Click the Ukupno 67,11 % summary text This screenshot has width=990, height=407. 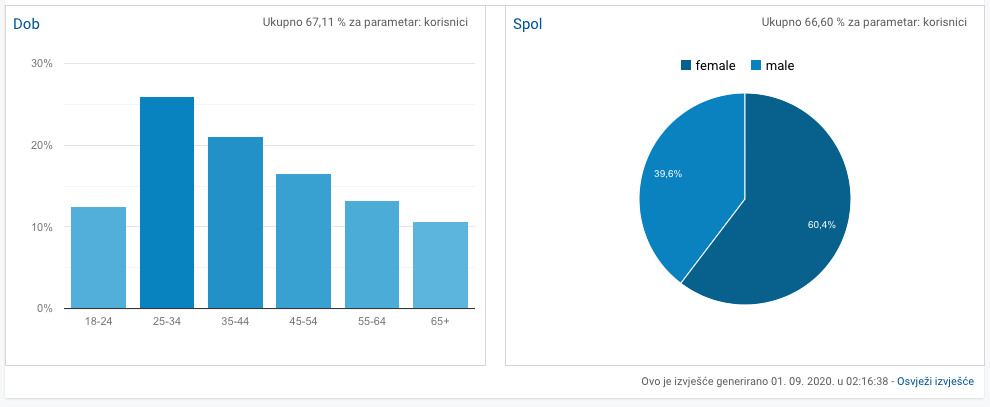click(x=363, y=21)
